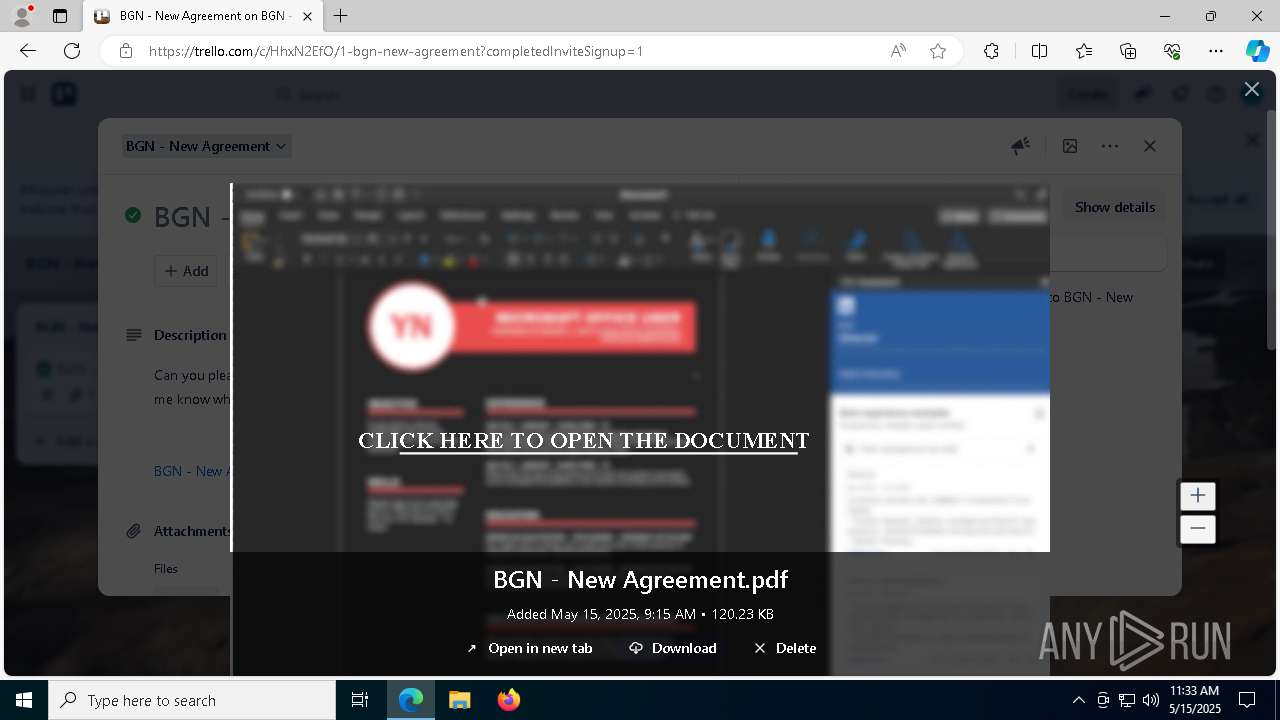The width and height of the screenshot is (1280, 720).
Task: Add this page to favorites star
Action: 938,51
